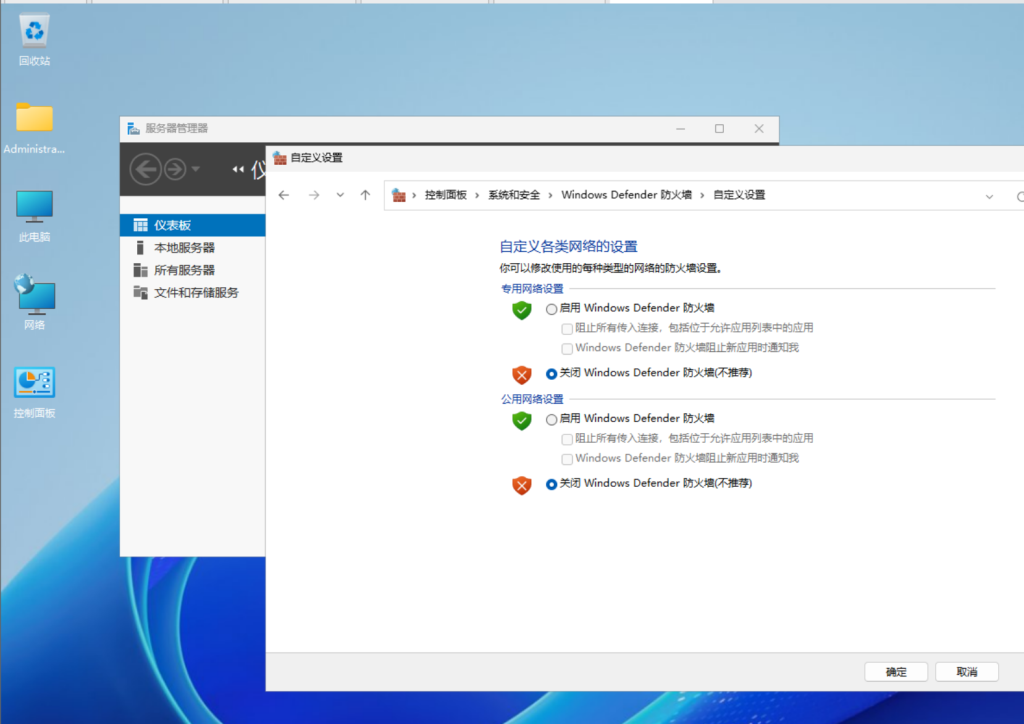1024x724 pixels.
Task: Click 控制面板 in the address breadcrumb
Action: [x=445, y=195]
